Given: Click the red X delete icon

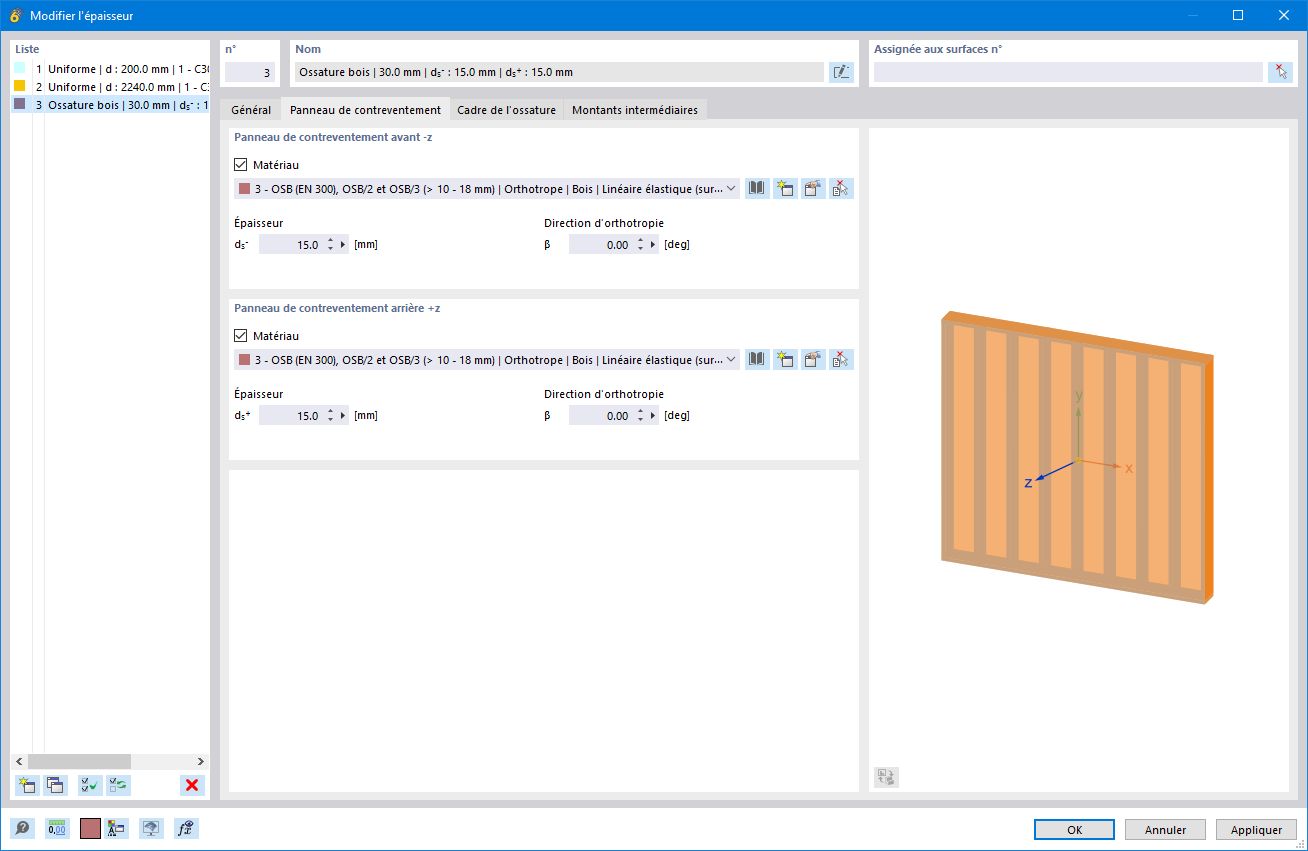Looking at the screenshot, I should tap(192, 785).
